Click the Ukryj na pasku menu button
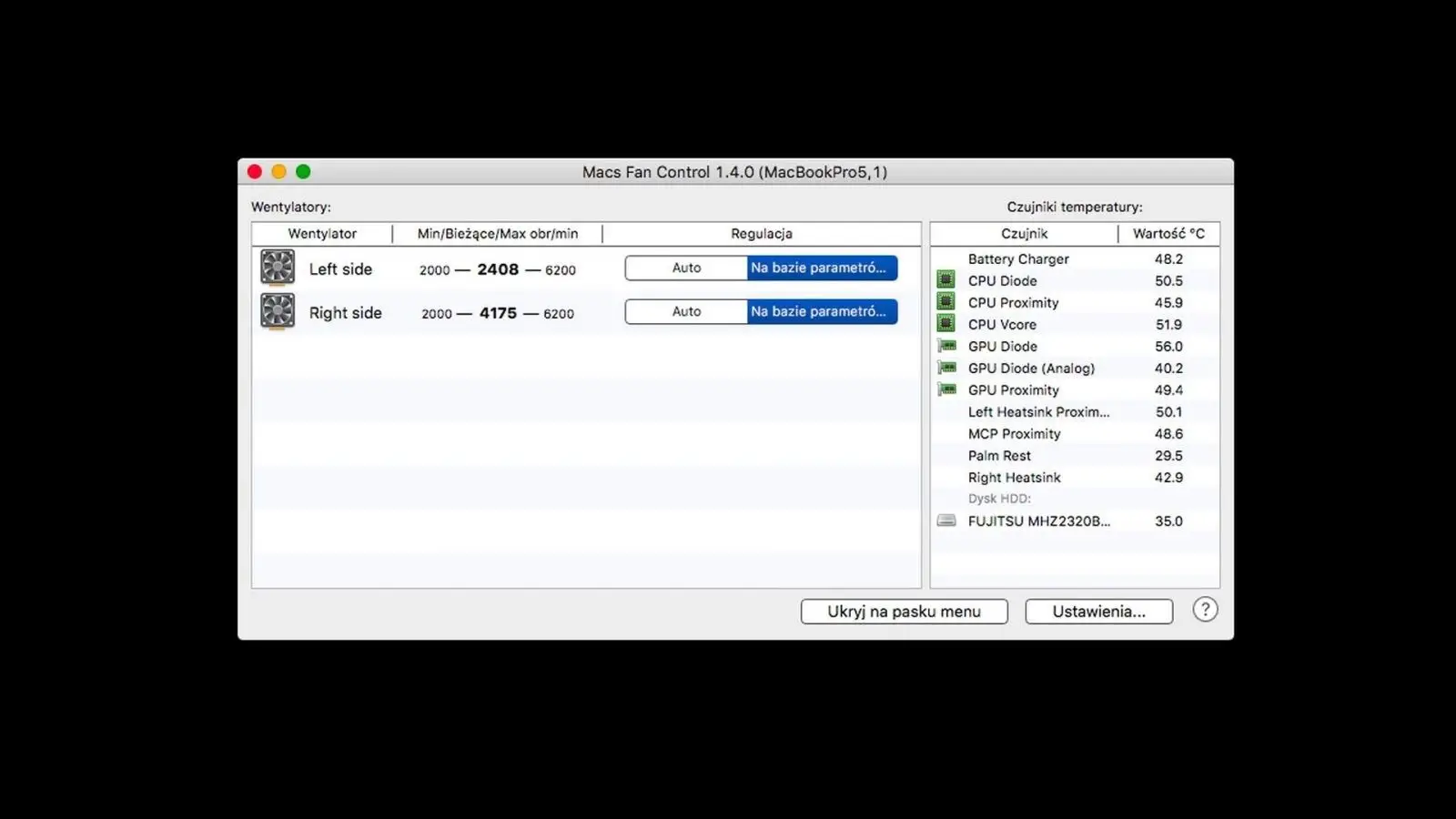 pos(904,612)
